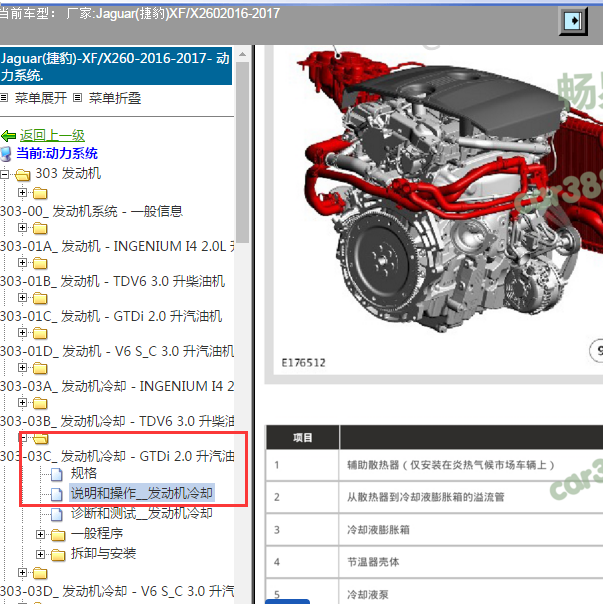
Task: Select the 拆卸与安装 tree label
Action: [x=104, y=554]
